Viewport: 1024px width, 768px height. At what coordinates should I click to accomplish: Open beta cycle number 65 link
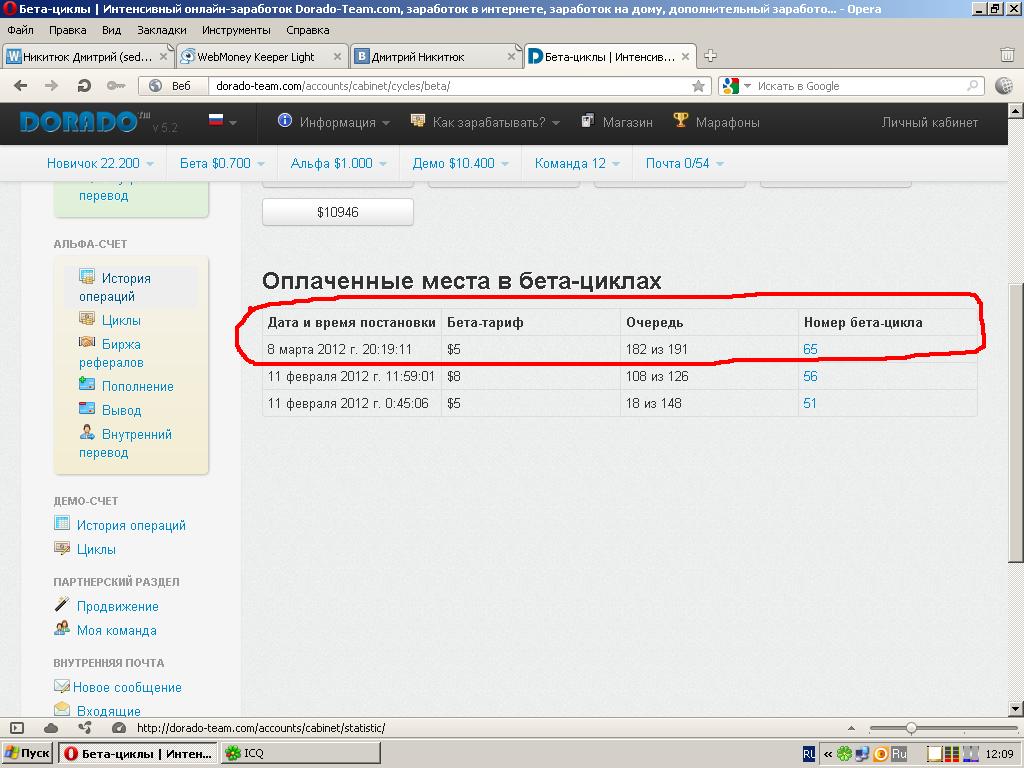click(810, 349)
